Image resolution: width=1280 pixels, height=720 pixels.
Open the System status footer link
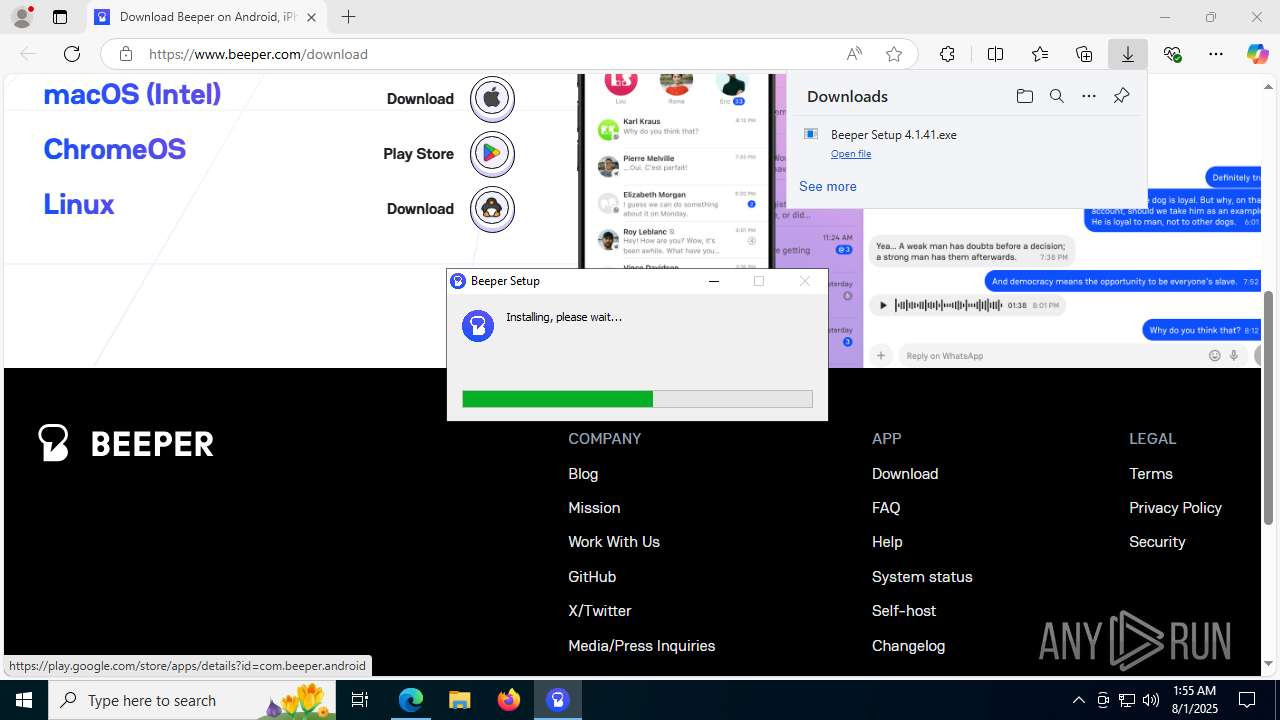(x=922, y=577)
